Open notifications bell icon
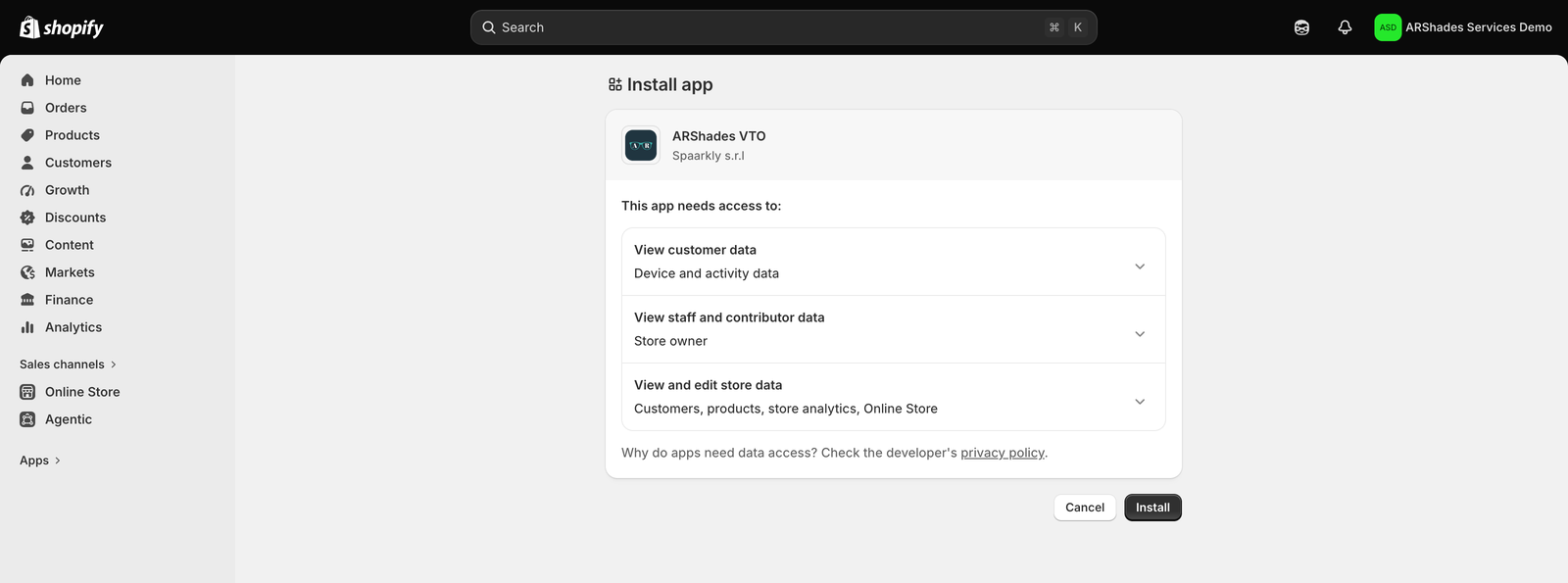The height and width of the screenshot is (583, 1568). 1345,27
